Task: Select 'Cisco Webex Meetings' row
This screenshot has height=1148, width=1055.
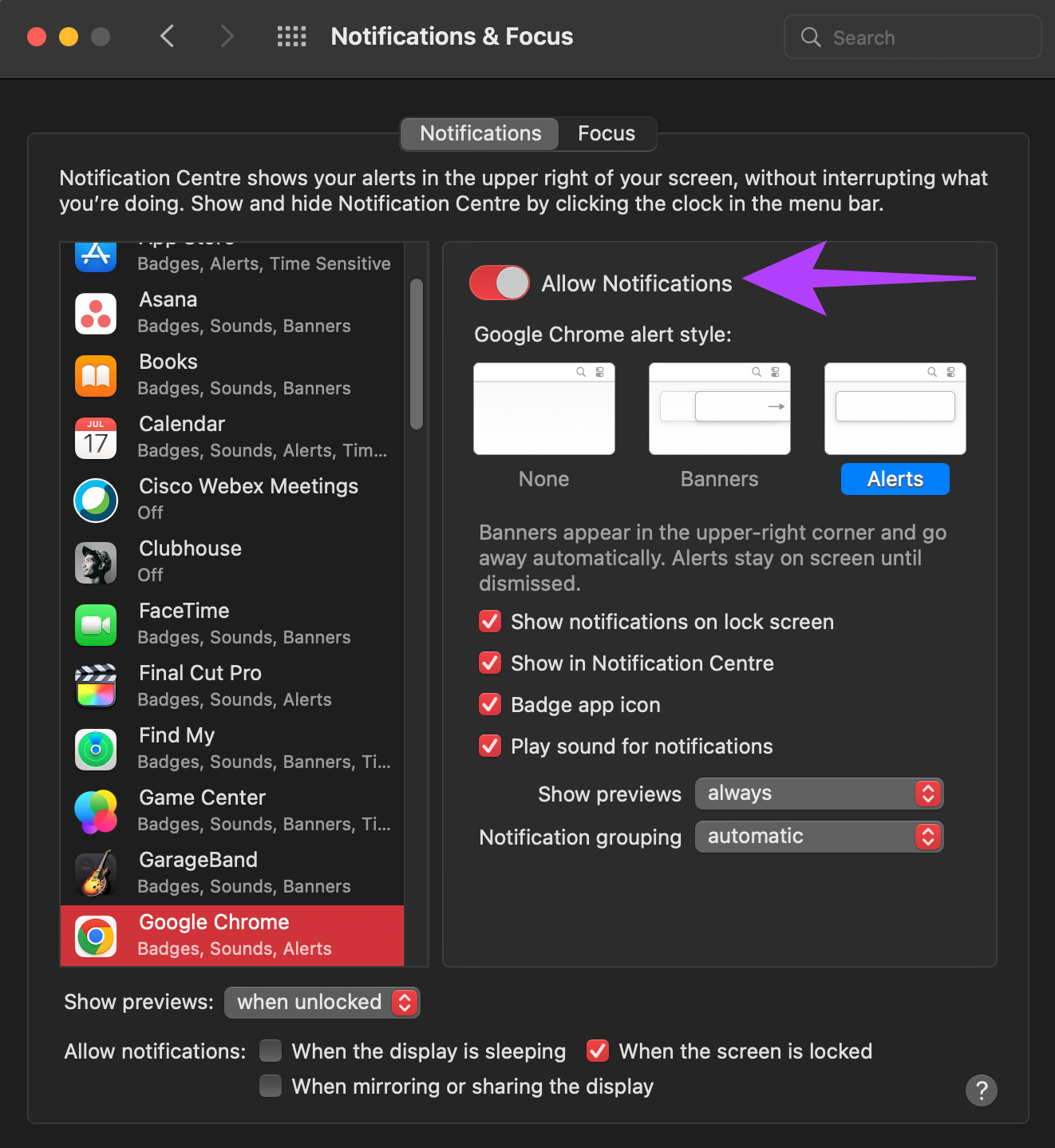Action: [232, 500]
